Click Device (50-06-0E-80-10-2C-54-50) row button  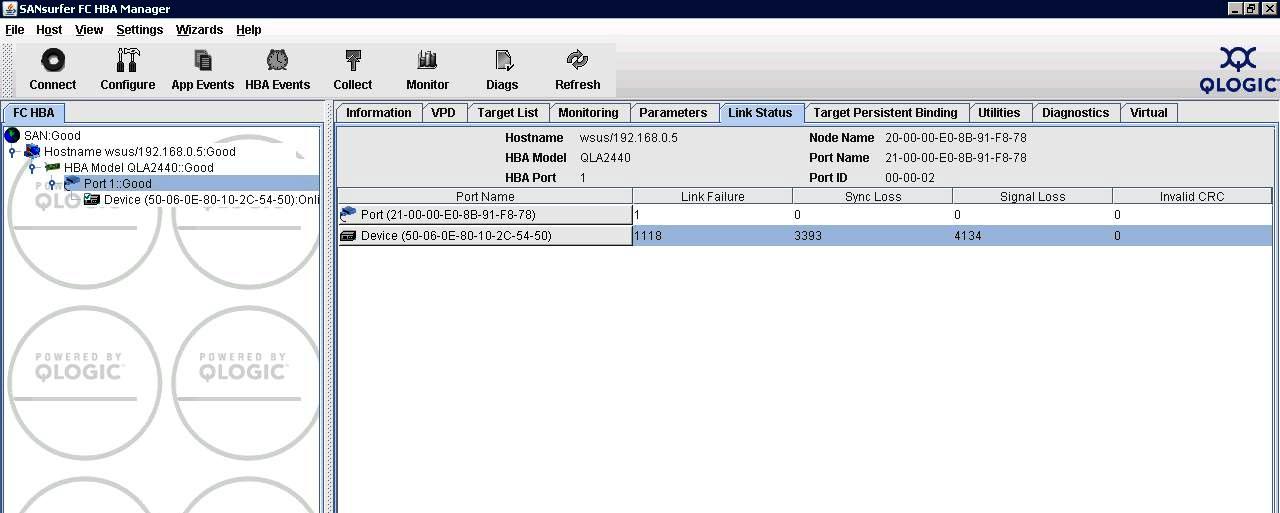coord(485,236)
